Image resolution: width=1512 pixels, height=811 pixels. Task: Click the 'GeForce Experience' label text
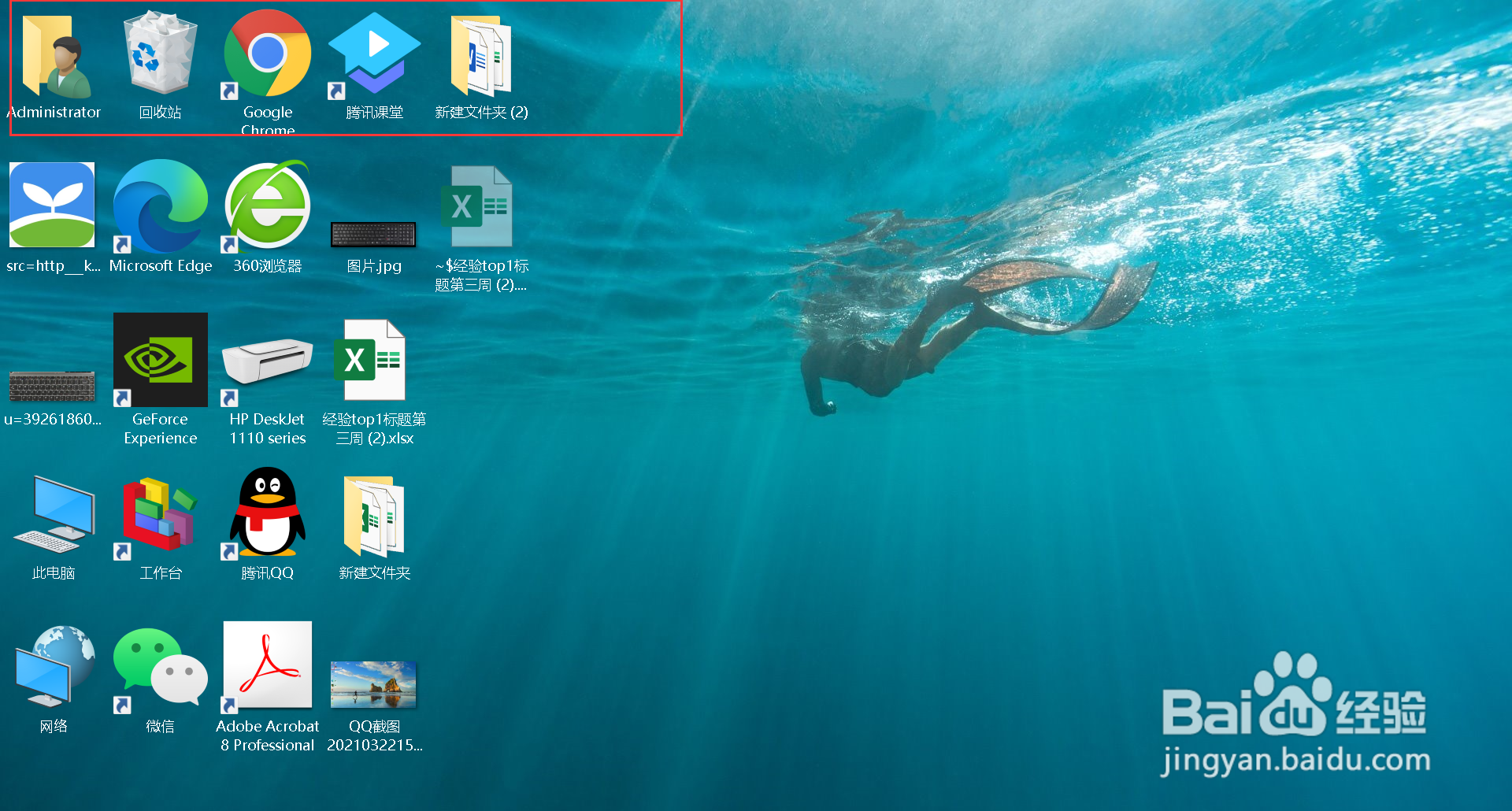(x=161, y=429)
